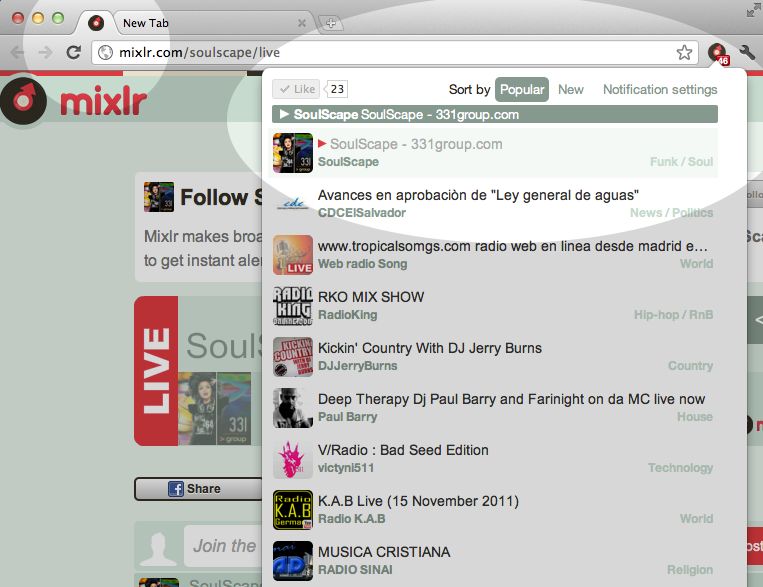Click the play triangle in SoulScape header bar
This screenshot has height=587, width=763.
(284, 115)
